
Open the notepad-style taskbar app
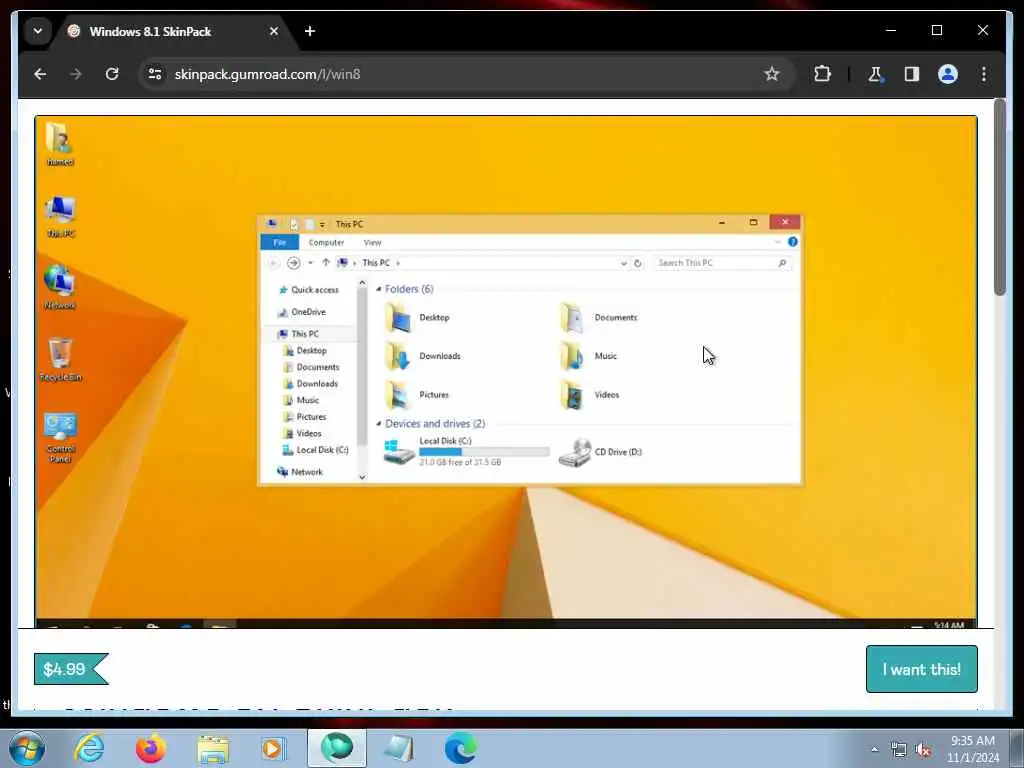coord(399,748)
